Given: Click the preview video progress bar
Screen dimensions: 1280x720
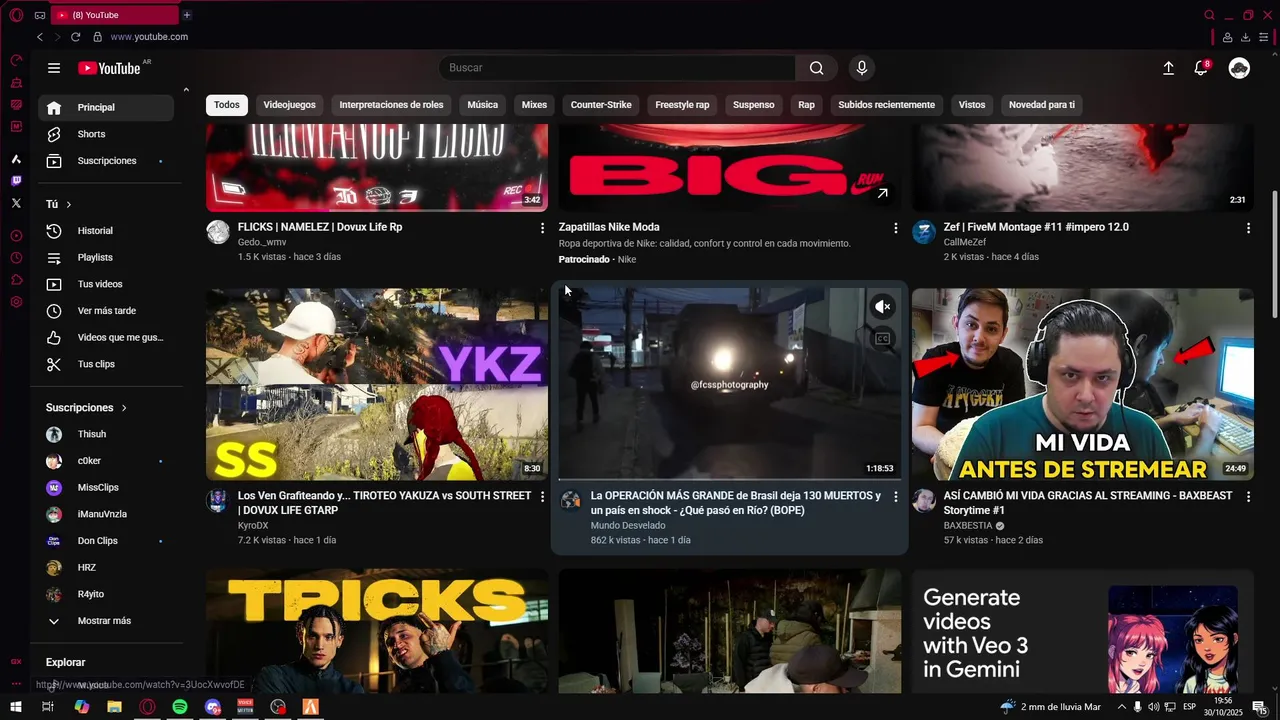Looking at the screenshot, I should pos(729,479).
